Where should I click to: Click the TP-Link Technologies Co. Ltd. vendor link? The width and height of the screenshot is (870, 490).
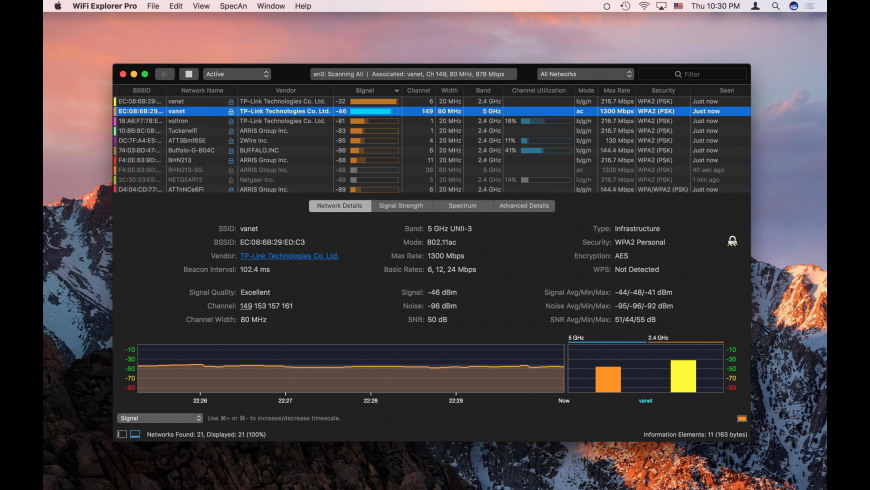coord(289,256)
